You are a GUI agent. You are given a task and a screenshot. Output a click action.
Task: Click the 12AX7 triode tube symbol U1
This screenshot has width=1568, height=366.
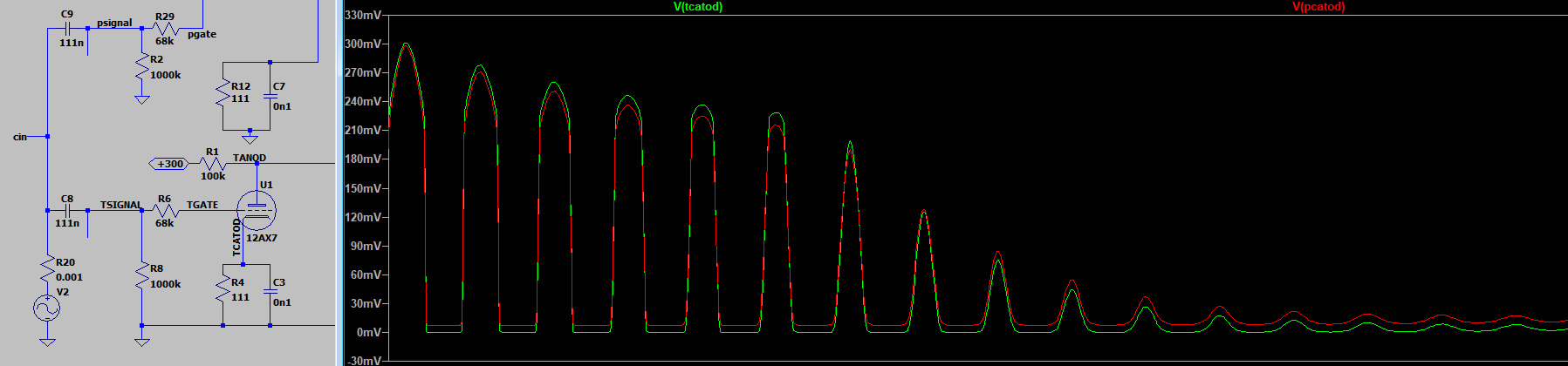click(x=257, y=210)
